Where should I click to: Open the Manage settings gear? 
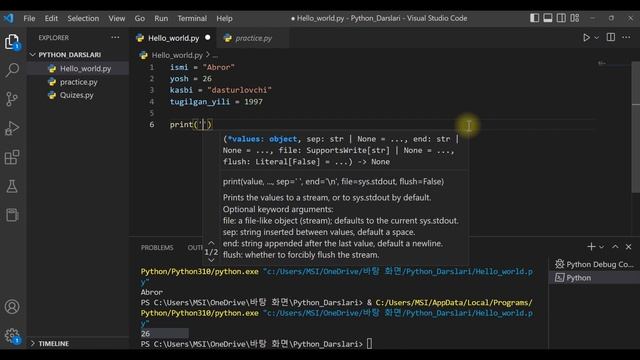tap(12, 336)
